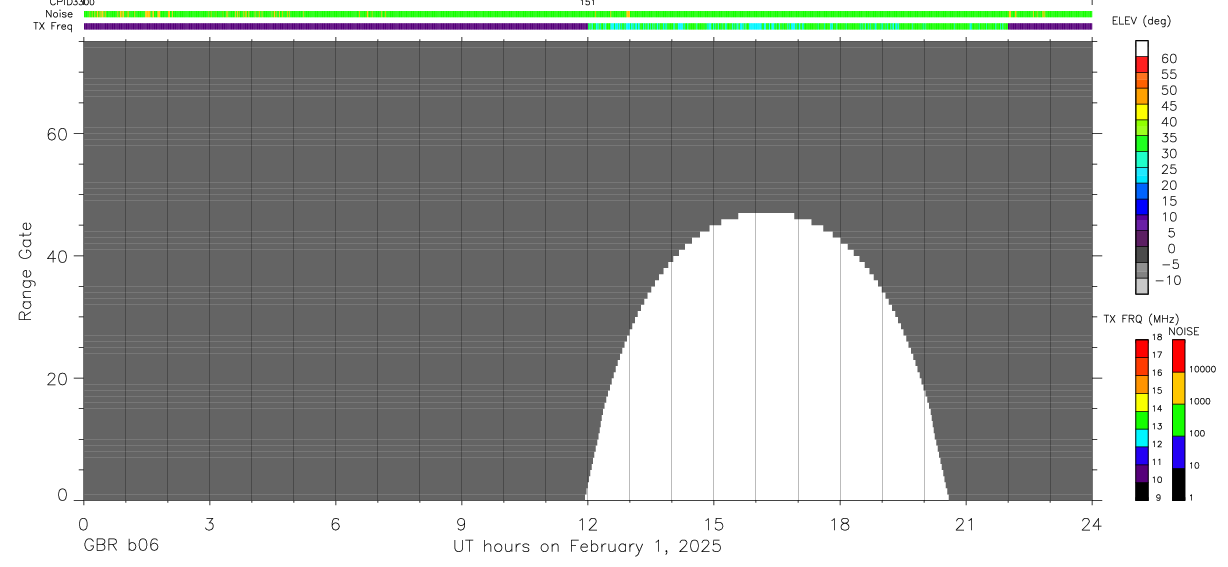The height and width of the screenshot is (567, 1228).
Task: Click the yellow TX FRQ swatch between 15 and 14
Action: tap(1142, 402)
